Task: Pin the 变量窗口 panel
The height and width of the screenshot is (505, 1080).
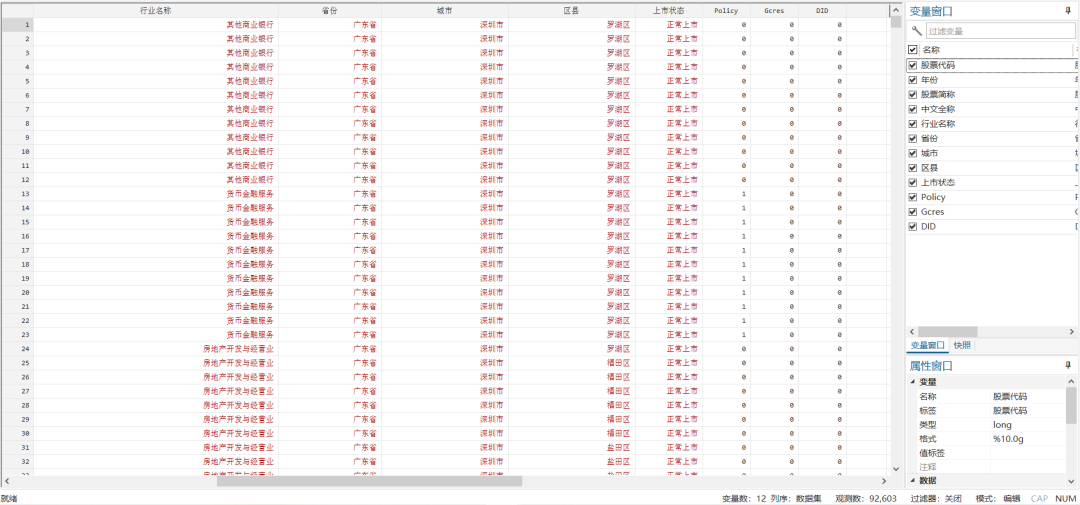Action: pos(1068,10)
